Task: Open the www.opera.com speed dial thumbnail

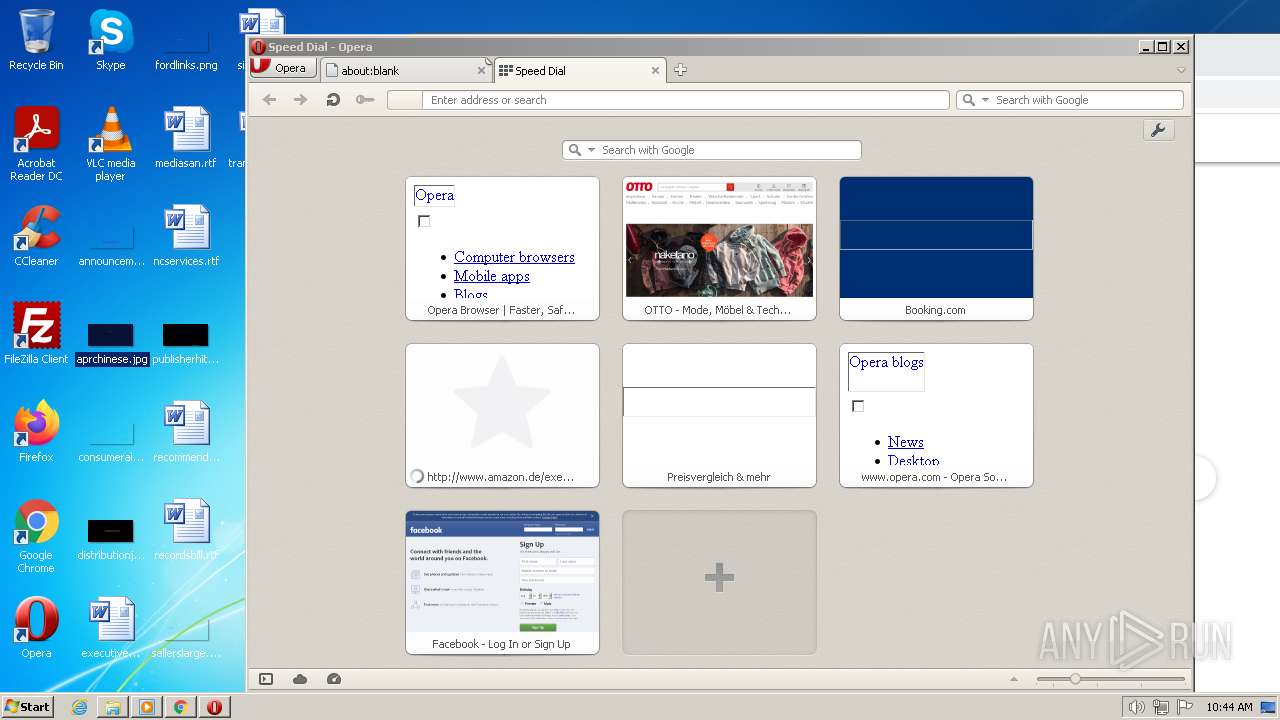Action: tap(936, 415)
